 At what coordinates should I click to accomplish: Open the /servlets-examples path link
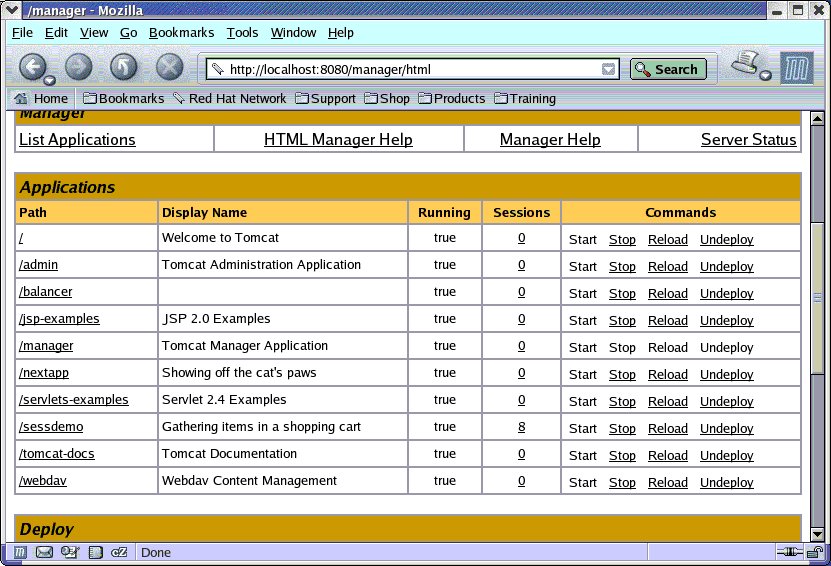coord(74,400)
